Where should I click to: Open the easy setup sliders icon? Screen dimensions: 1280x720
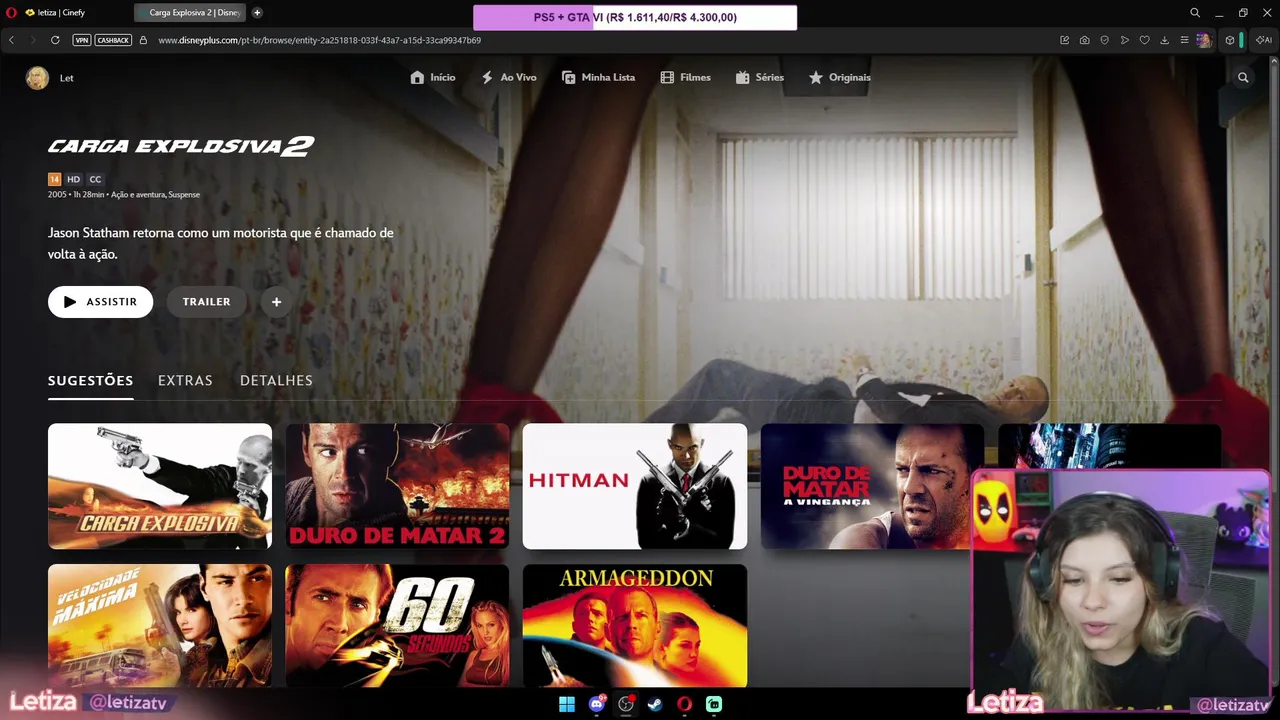pyautogui.click(x=1184, y=40)
